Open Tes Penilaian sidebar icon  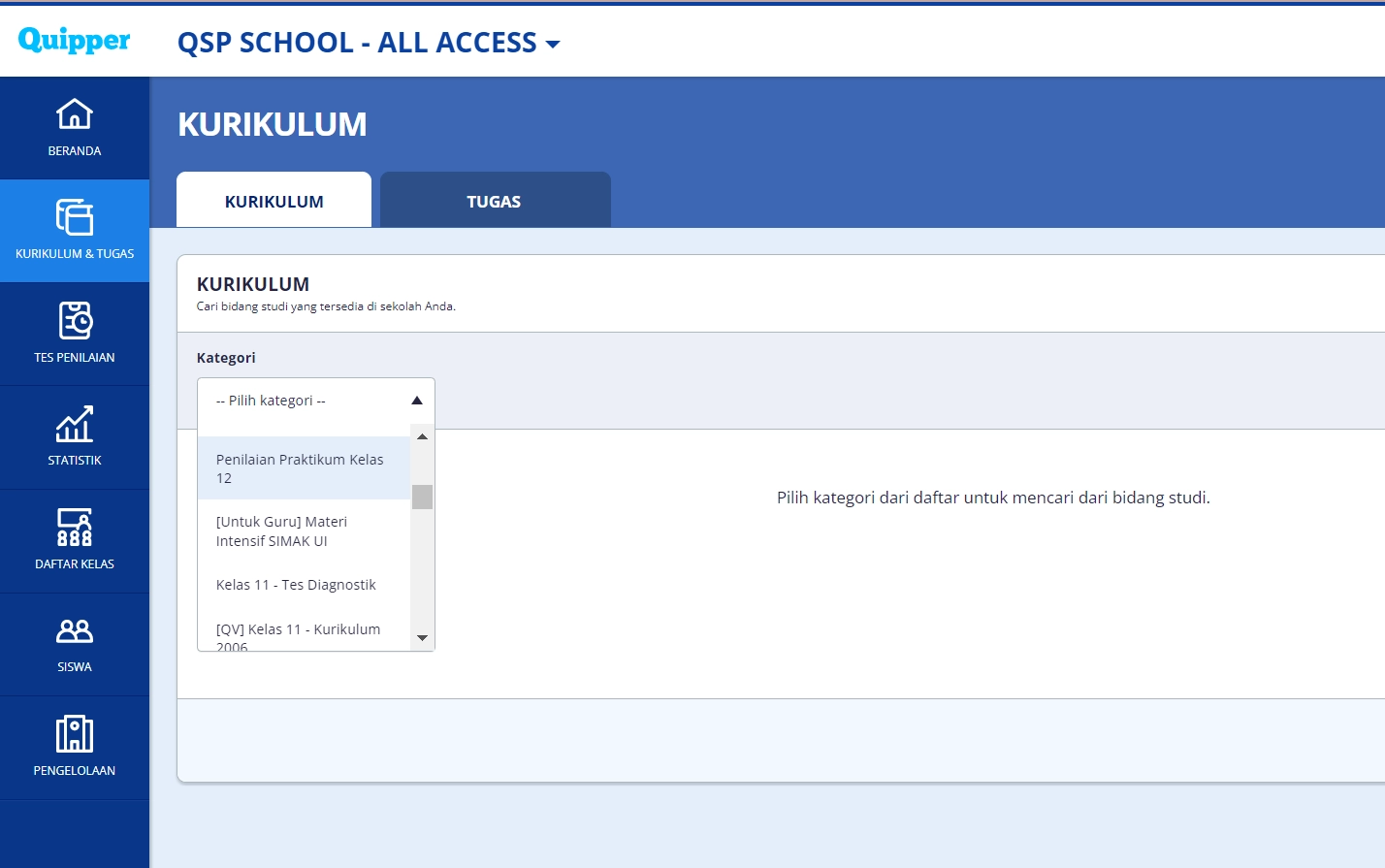pos(75,321)
